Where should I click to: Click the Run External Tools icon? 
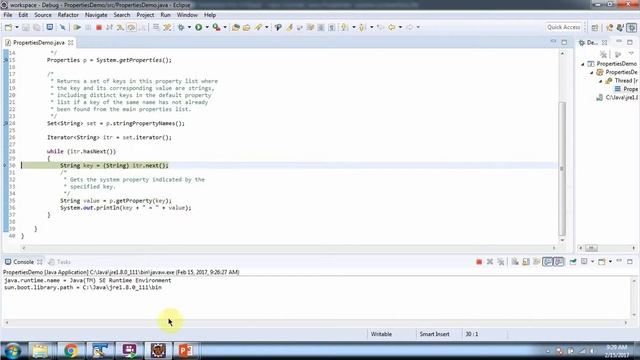216,27
